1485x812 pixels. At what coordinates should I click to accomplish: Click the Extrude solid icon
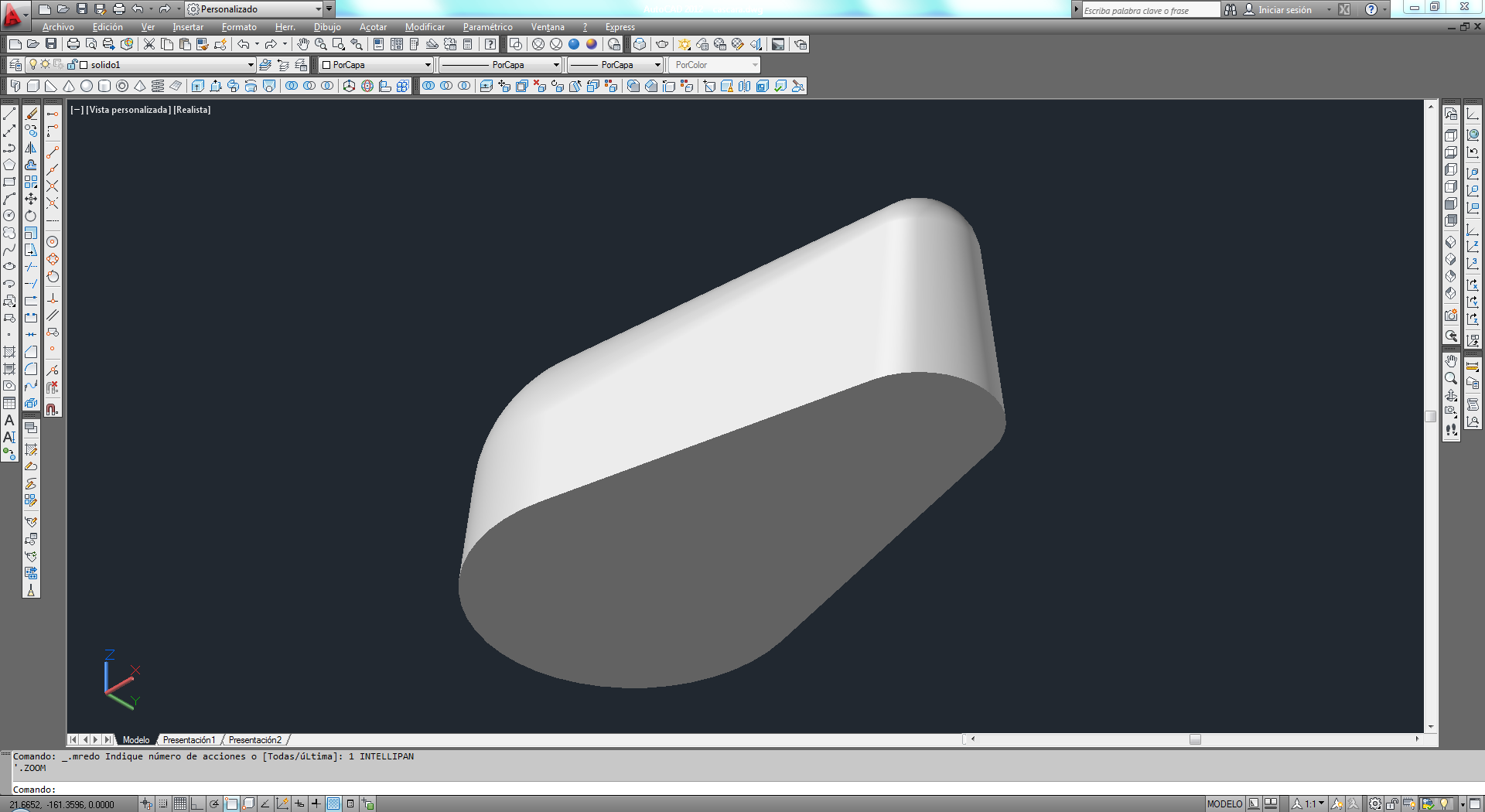click(x=198, y=86)
